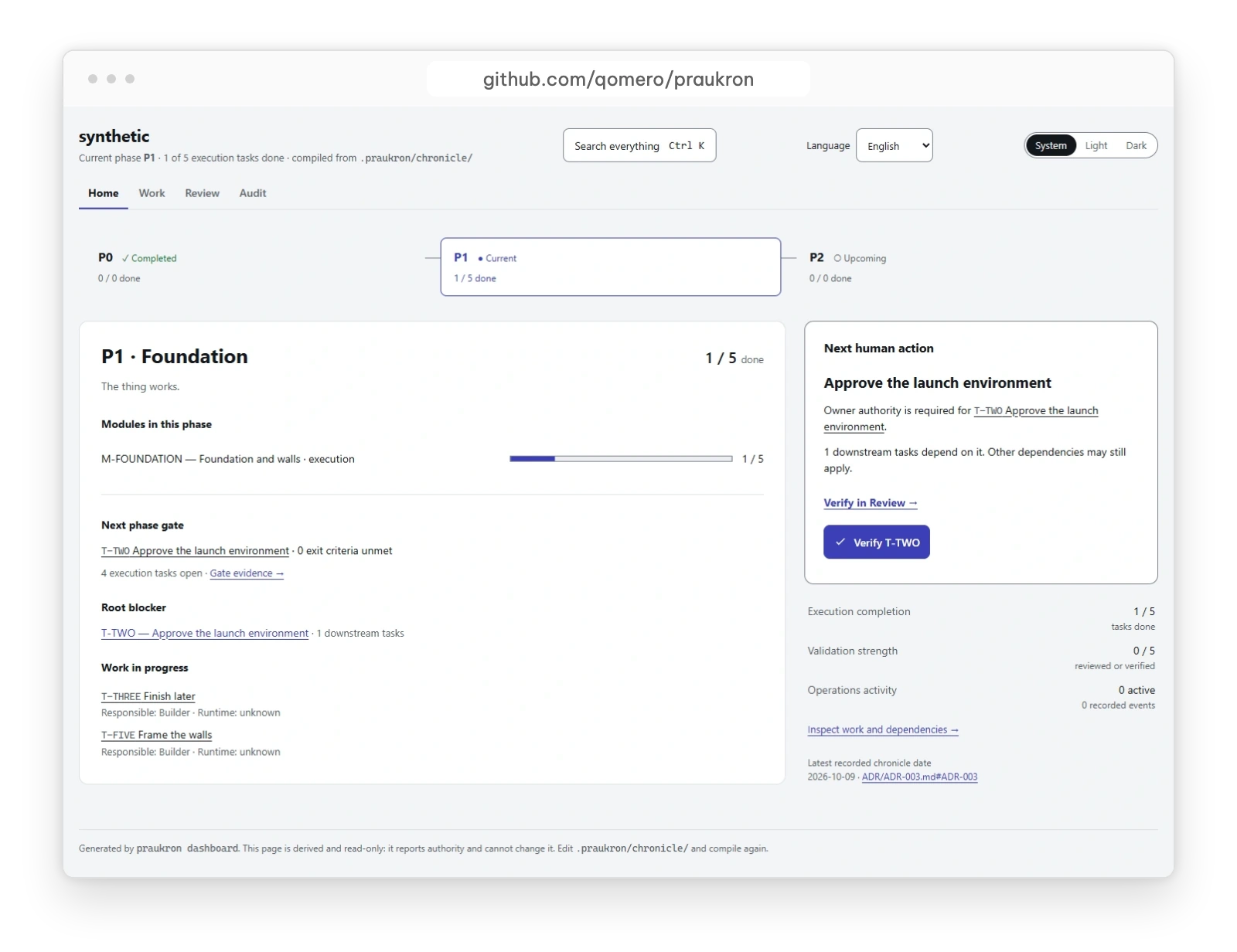Open T-TWO link under Root blocker
This screenshot has width=1237, height=952.
point(205,633)
